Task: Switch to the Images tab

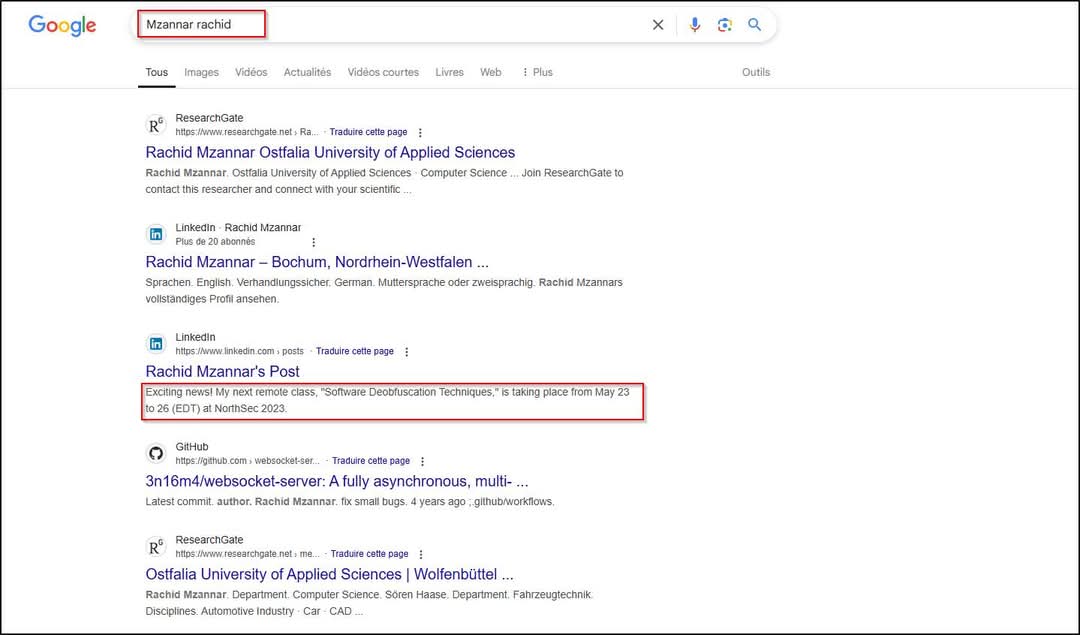Action: (x=201, y=72)
